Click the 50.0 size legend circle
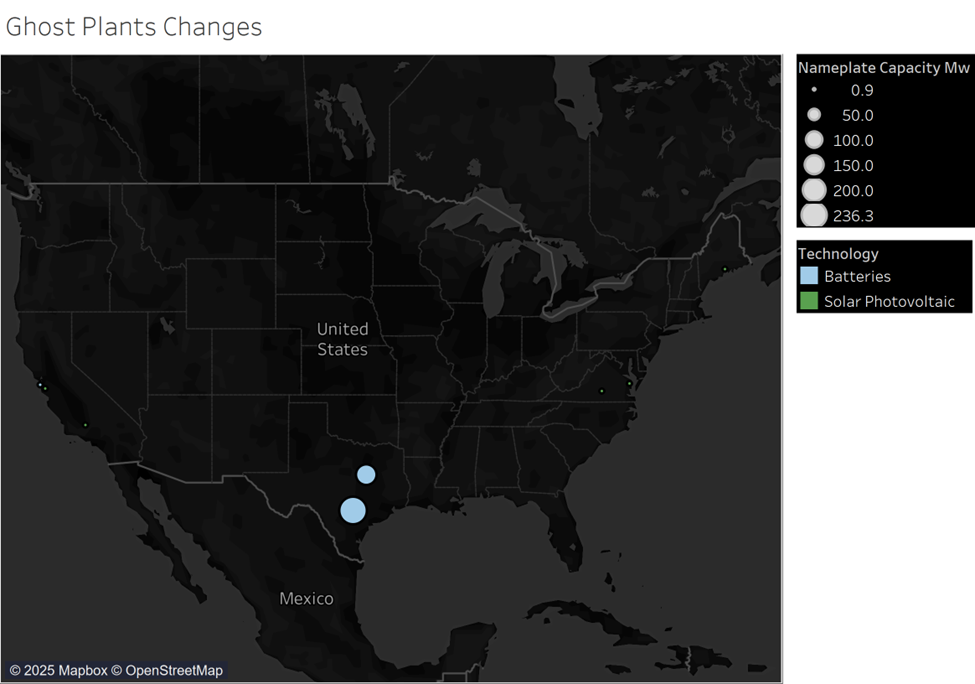 click(814, 115)
